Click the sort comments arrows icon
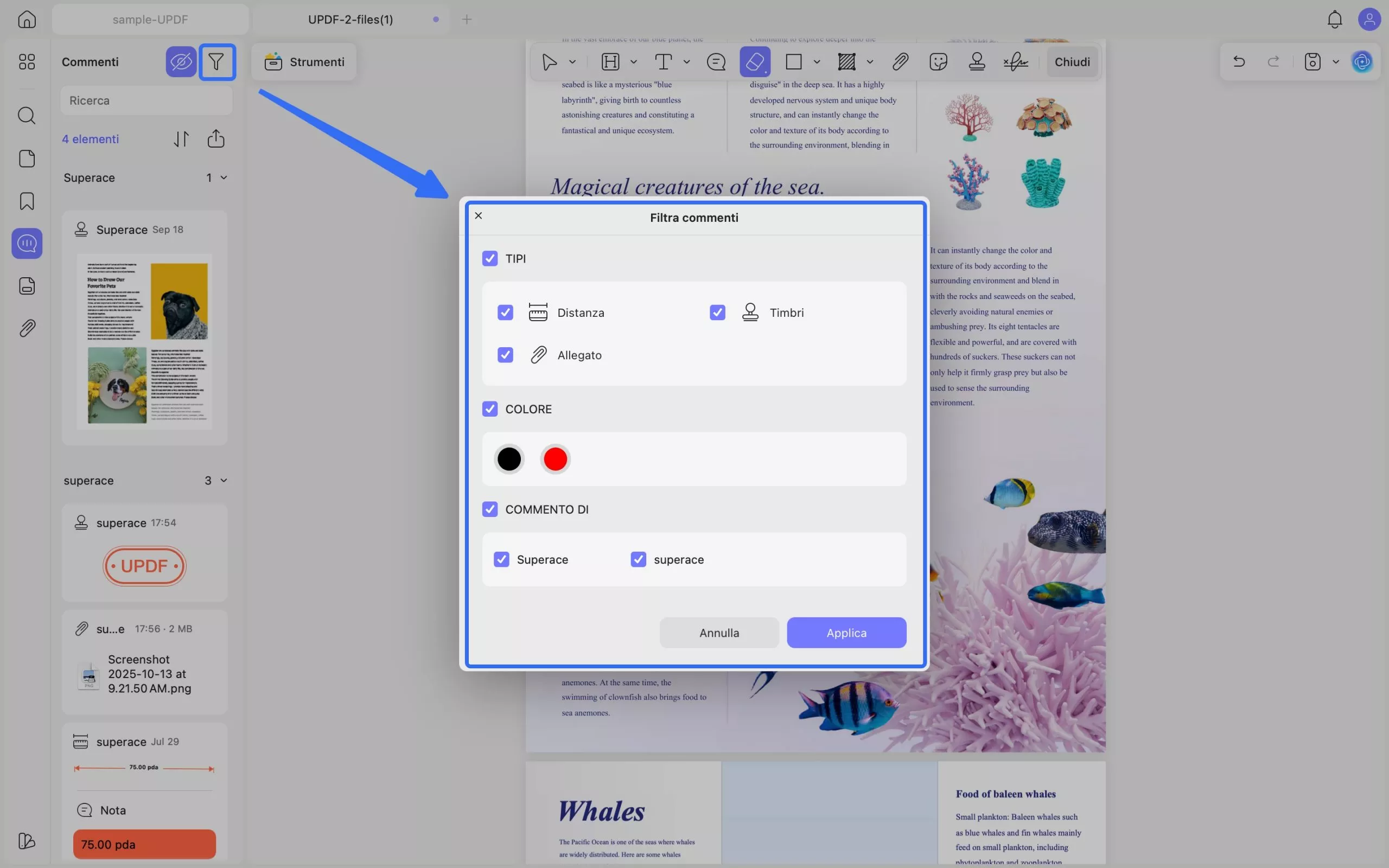This screenshot has width=1389, height=868. click(181, 139)
